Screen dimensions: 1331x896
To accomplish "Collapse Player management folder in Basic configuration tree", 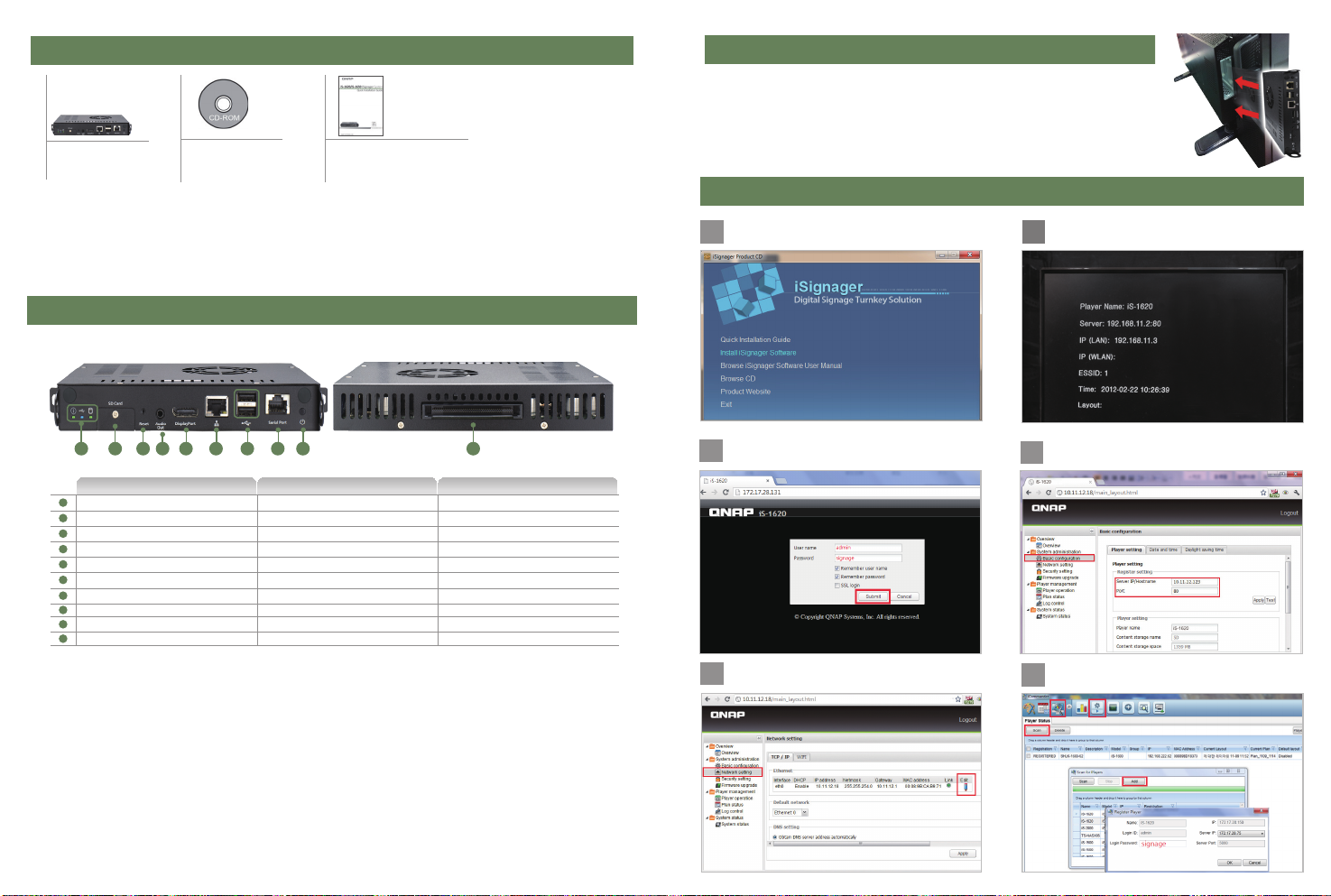I will pyautogui.click(x=1028, y=584).
